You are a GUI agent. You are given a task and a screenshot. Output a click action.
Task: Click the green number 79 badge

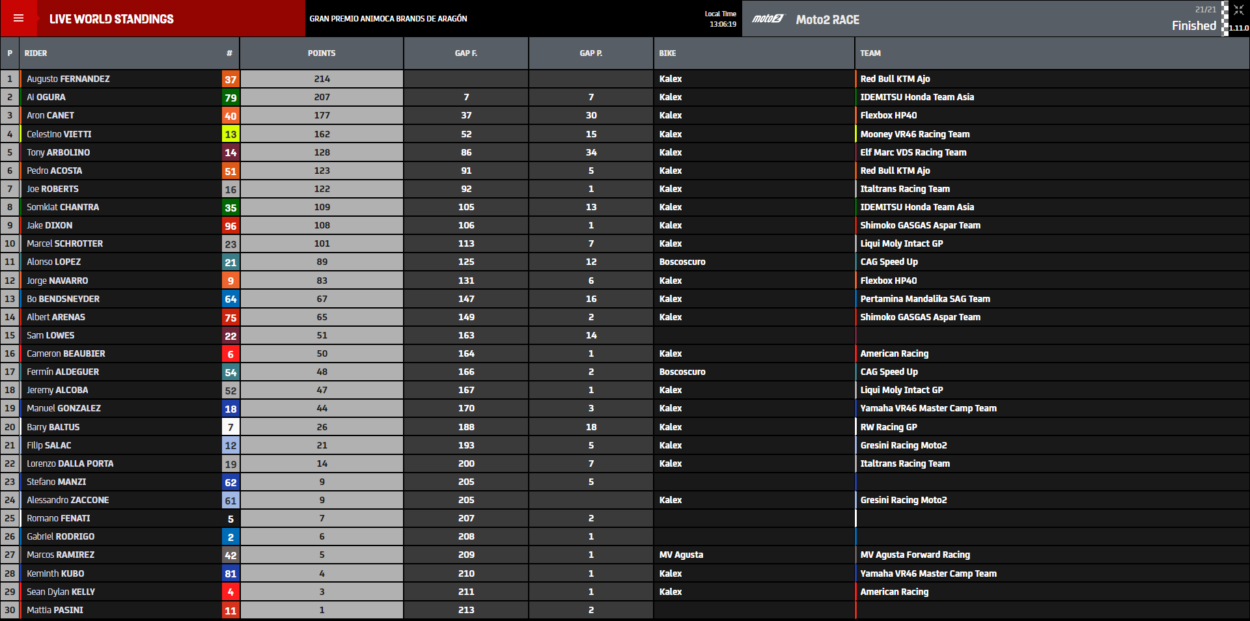pos(230,97)
